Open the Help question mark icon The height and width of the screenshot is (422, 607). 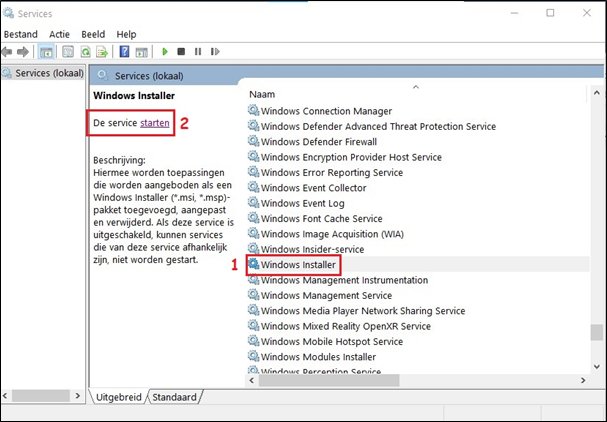(124, 51)
